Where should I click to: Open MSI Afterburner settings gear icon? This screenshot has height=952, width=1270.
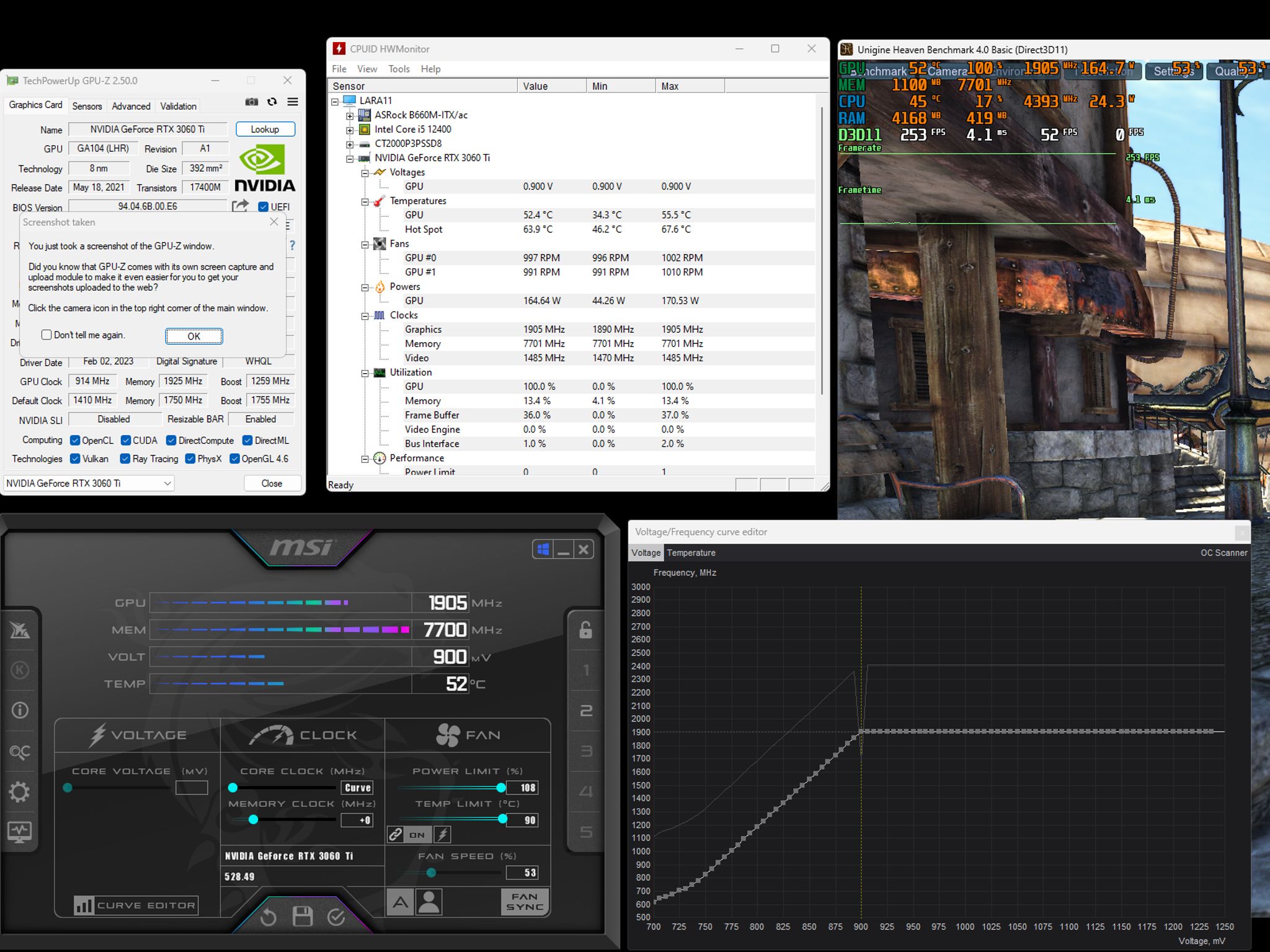[20, 791]
